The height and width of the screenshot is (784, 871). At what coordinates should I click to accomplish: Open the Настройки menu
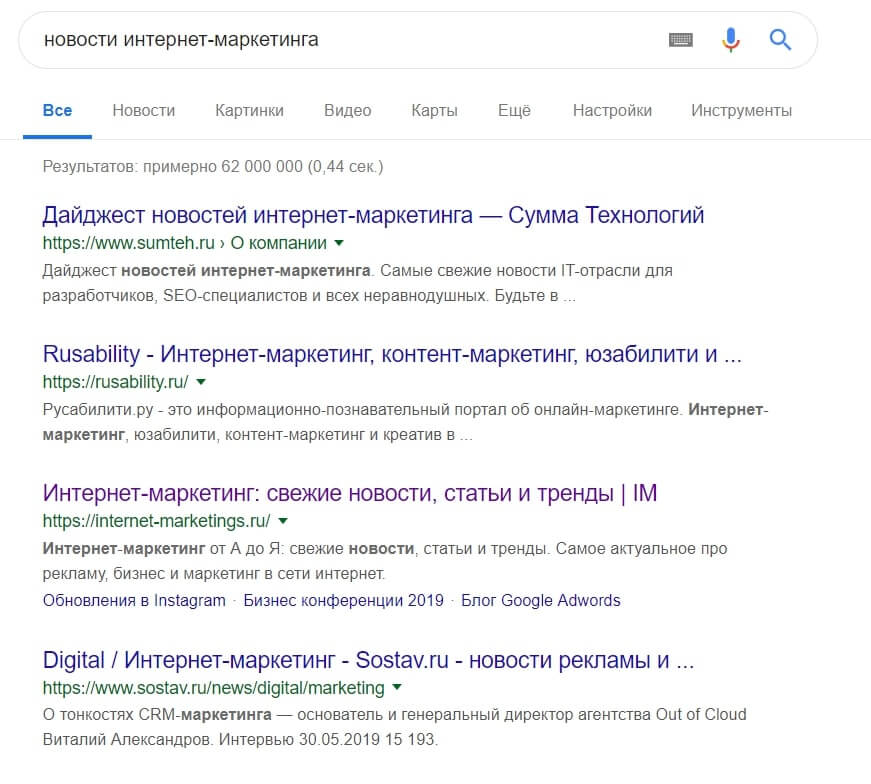pyautogui.click(x=611, y=112)
